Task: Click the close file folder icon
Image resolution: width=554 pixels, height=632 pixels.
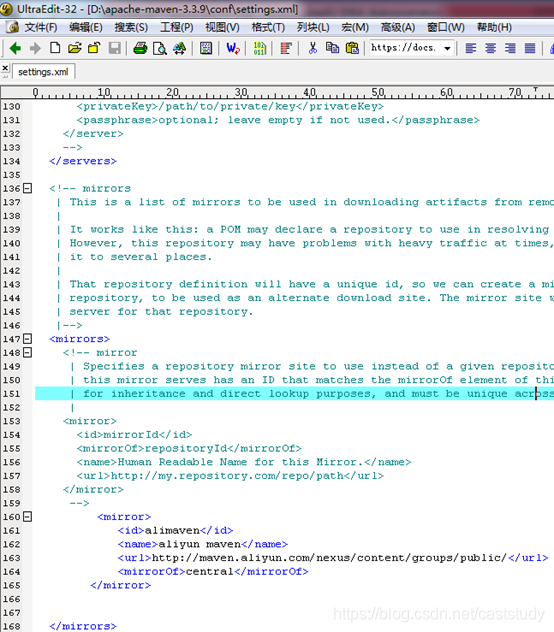Action: 94,48
